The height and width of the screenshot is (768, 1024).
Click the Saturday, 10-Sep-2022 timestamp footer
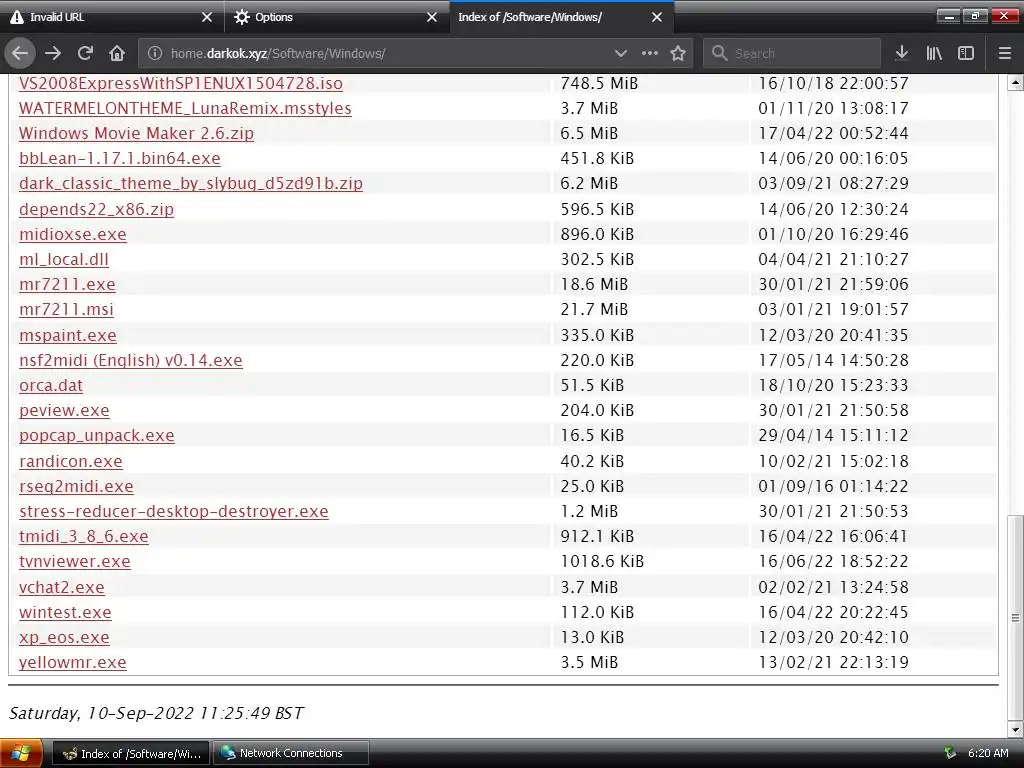coord(156,713)
